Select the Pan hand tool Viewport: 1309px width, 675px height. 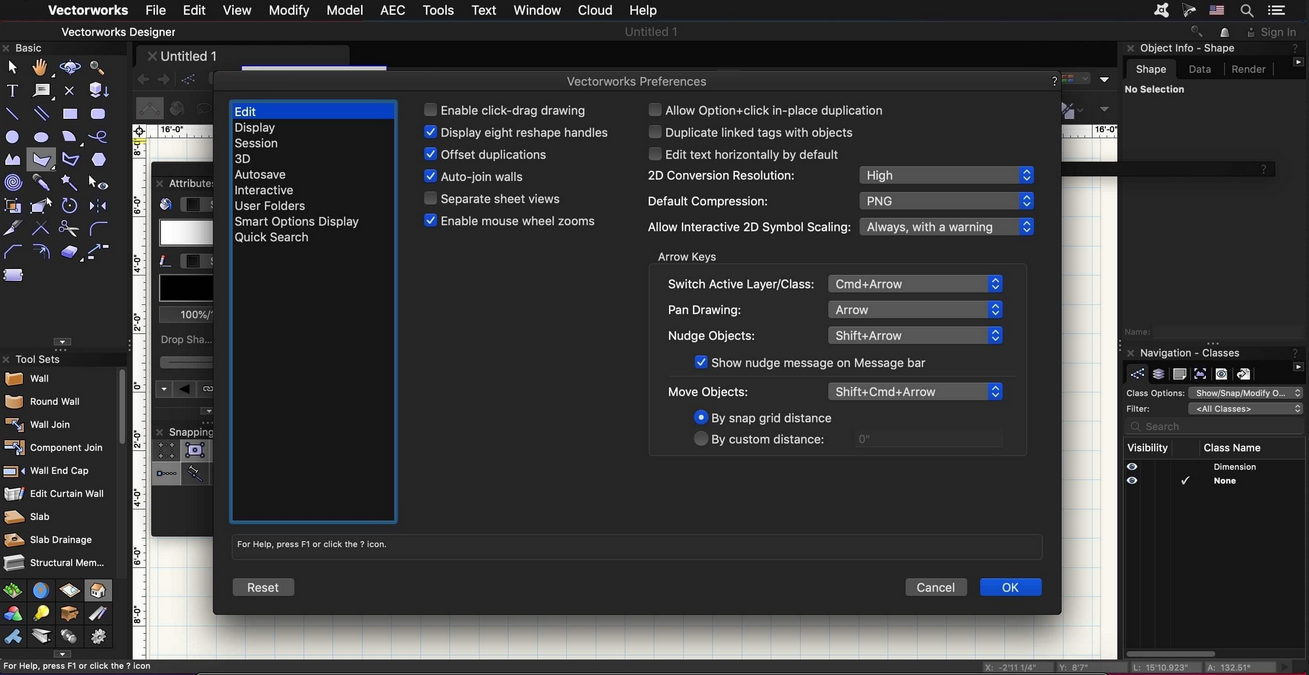point(41,68)
